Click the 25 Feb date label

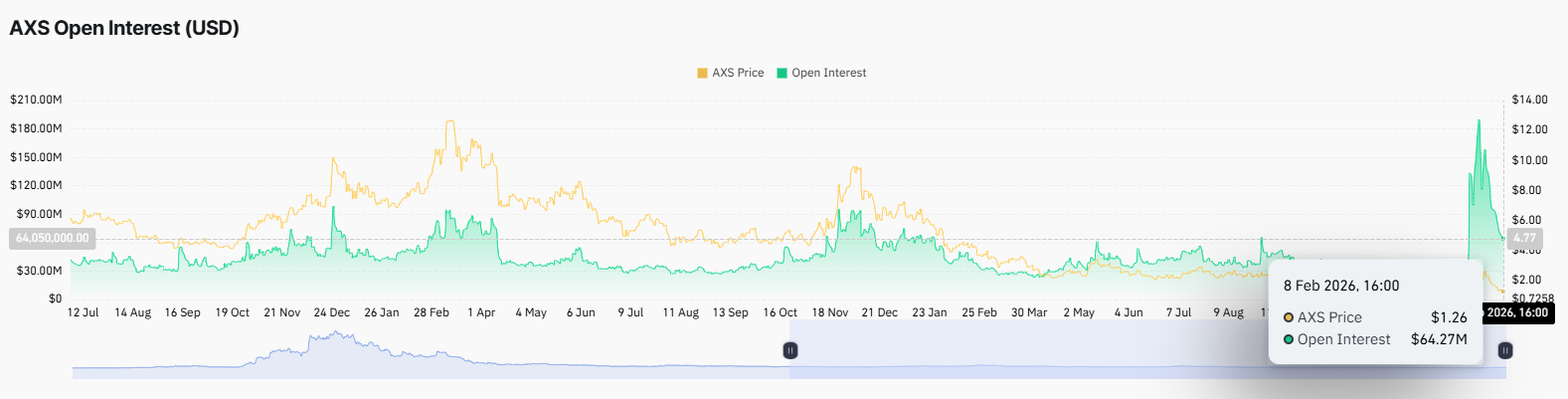coord(979,312)
